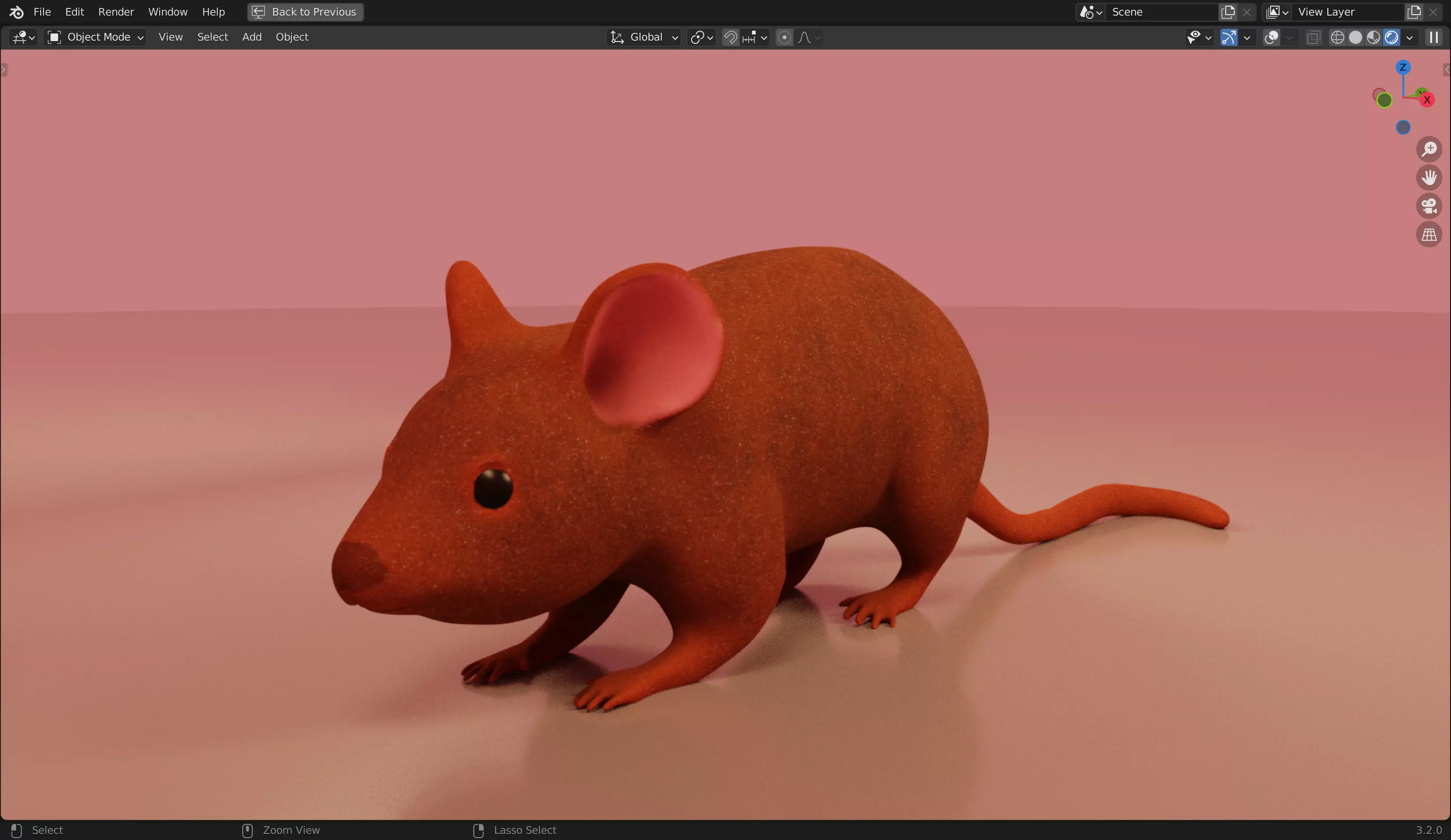The image size is (1451, 840).
Task: Toggle snapping with the magnet icon
Action: (730, 37)
